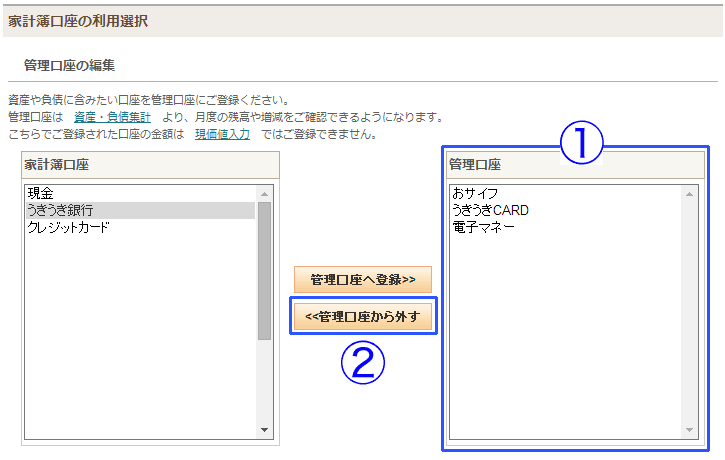Open the 現価値入力 link
The image size is (725, 460).
pyautogui.click(x=222, y=135)
